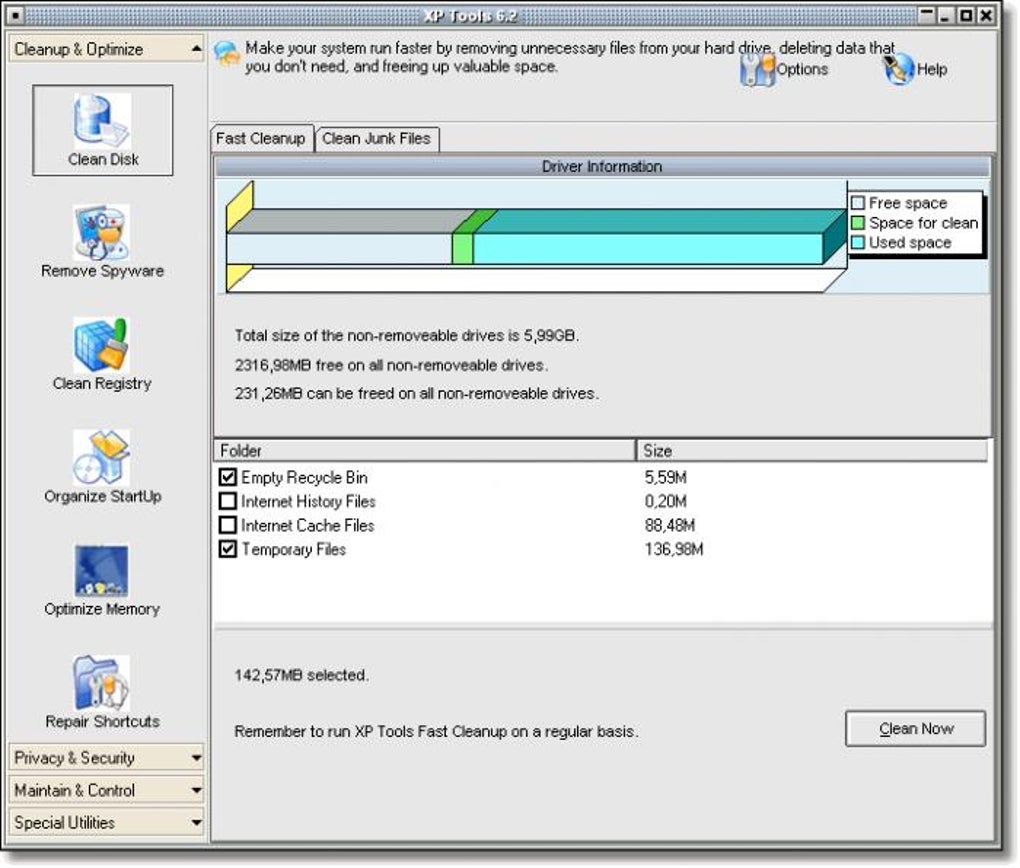Launch the Clean Registry tool

[x=103, y=352]
